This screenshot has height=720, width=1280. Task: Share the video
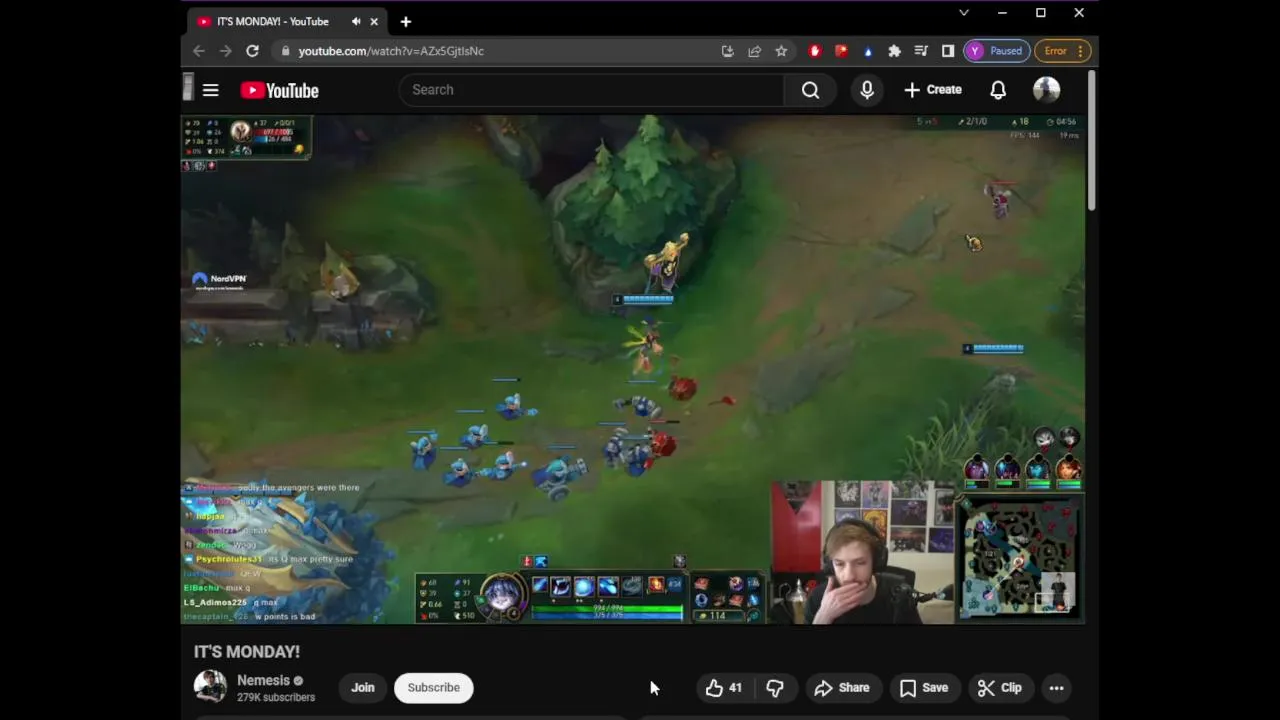[842, 688]
